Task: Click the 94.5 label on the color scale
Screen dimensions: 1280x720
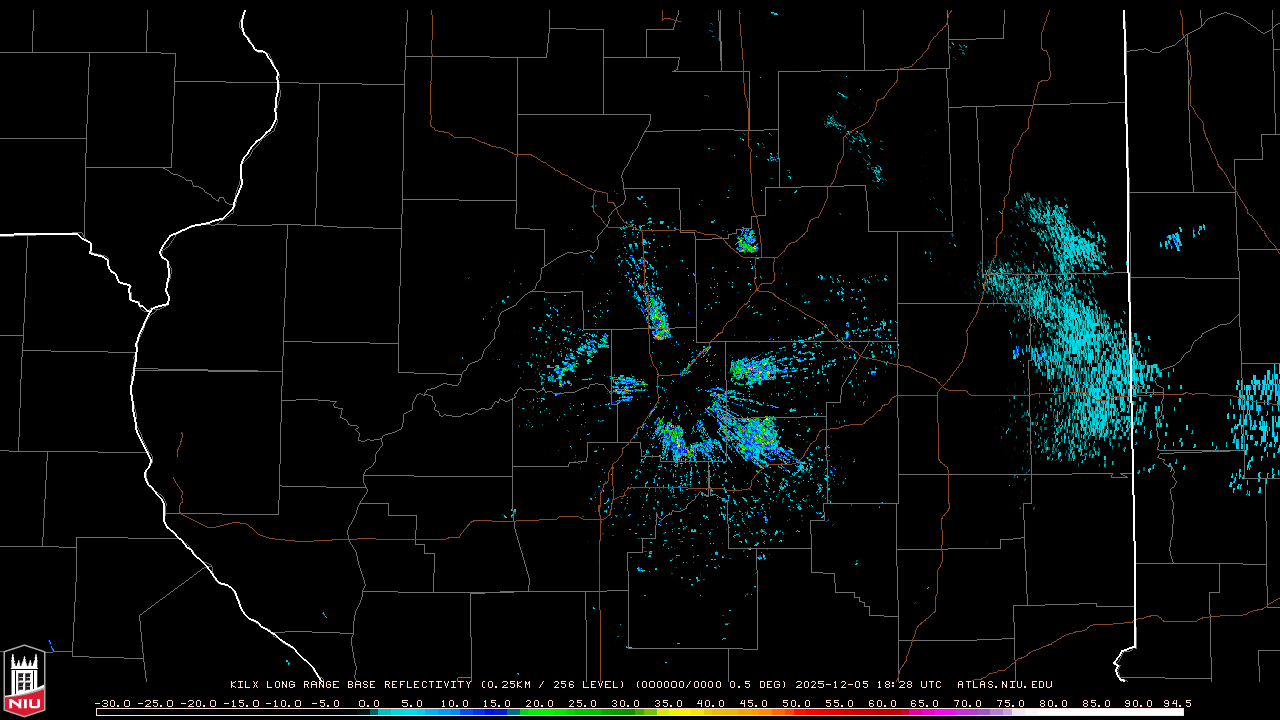Action: [1176, 703]
